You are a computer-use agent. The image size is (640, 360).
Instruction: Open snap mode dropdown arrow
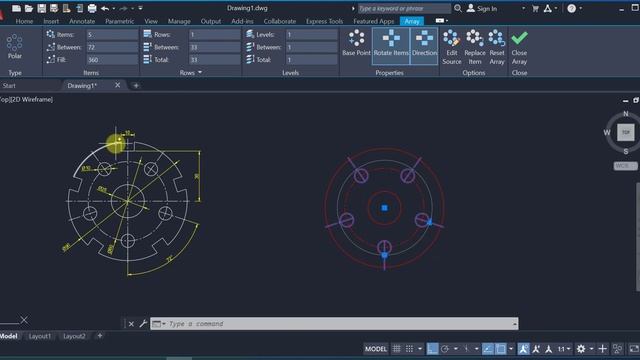420,349
